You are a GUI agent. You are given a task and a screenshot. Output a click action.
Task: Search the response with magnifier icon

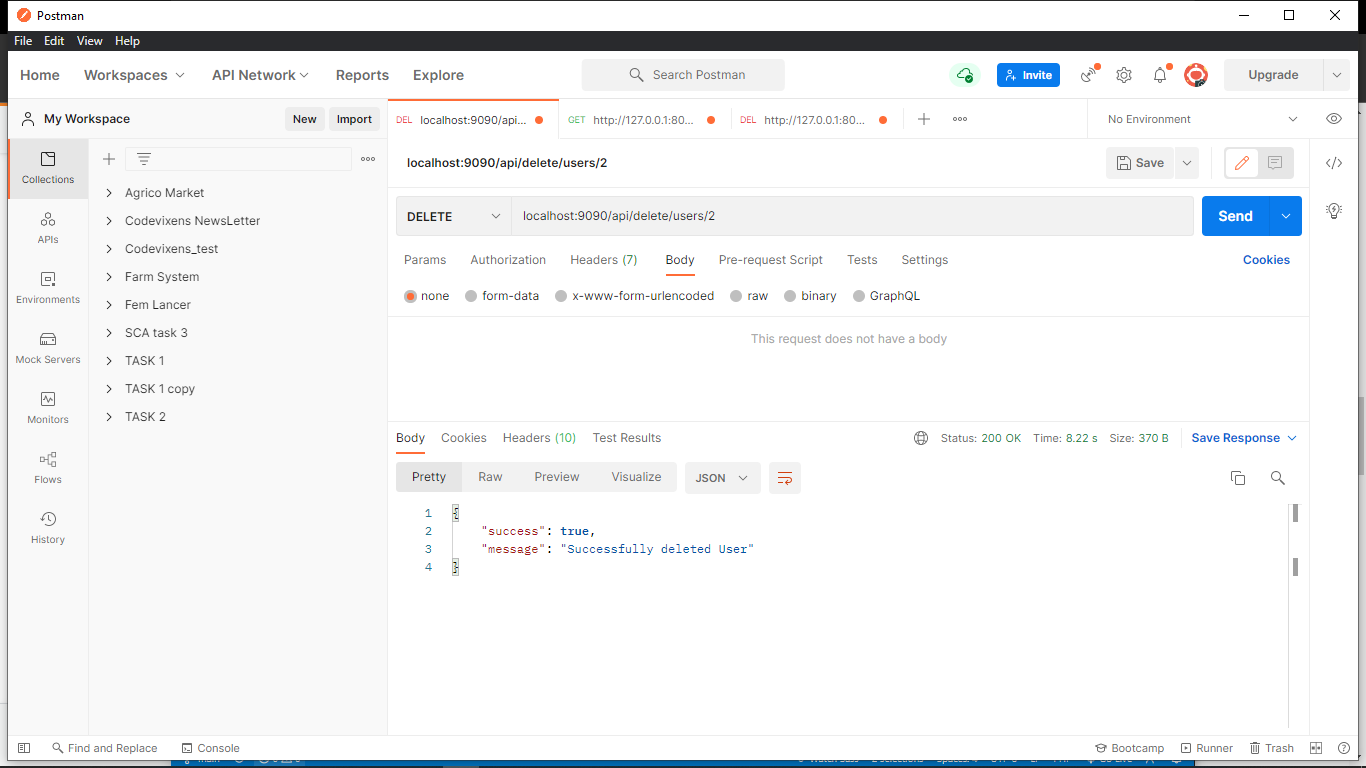[x=1277, y=478]
